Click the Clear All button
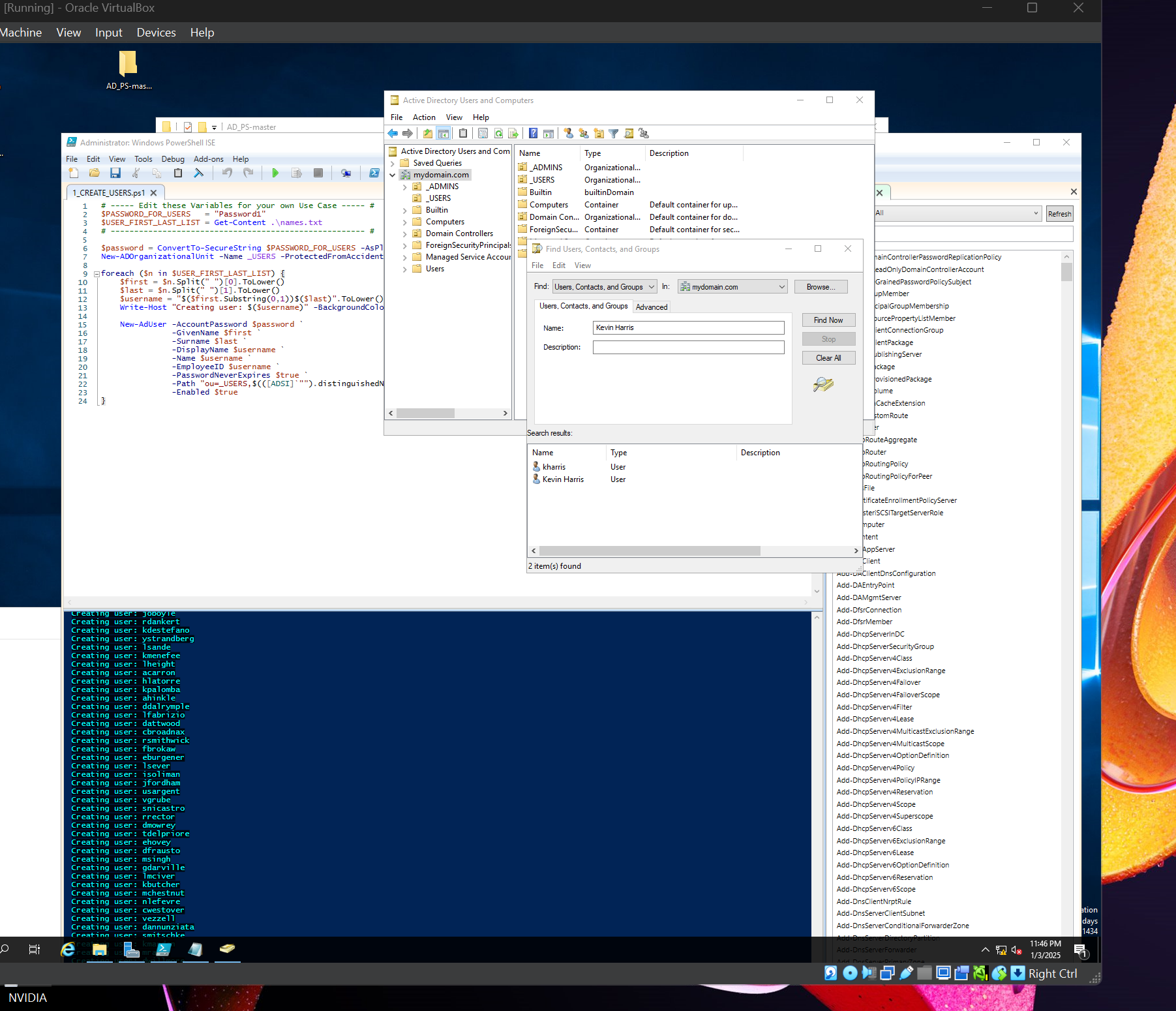1176x1011 pixels. click(828, 358)
